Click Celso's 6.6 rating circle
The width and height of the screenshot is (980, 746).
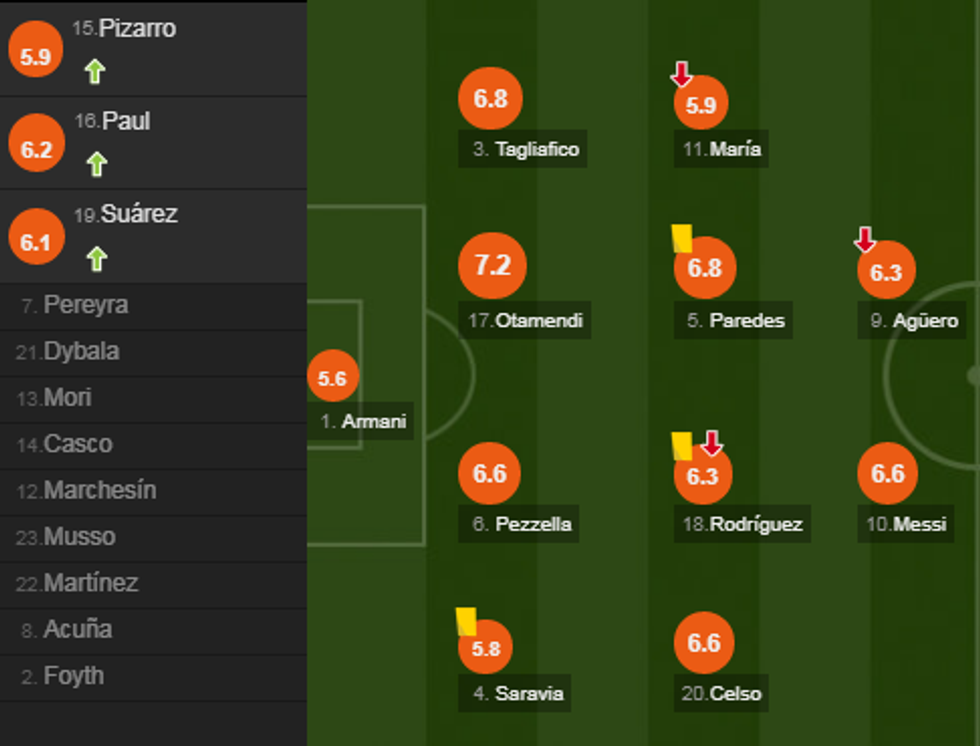(x=704, y=643)
